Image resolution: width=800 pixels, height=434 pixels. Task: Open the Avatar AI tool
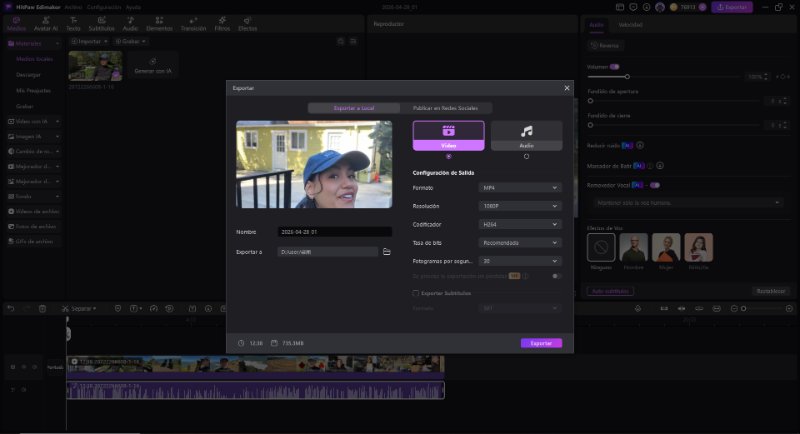click(x=46, y=24)
